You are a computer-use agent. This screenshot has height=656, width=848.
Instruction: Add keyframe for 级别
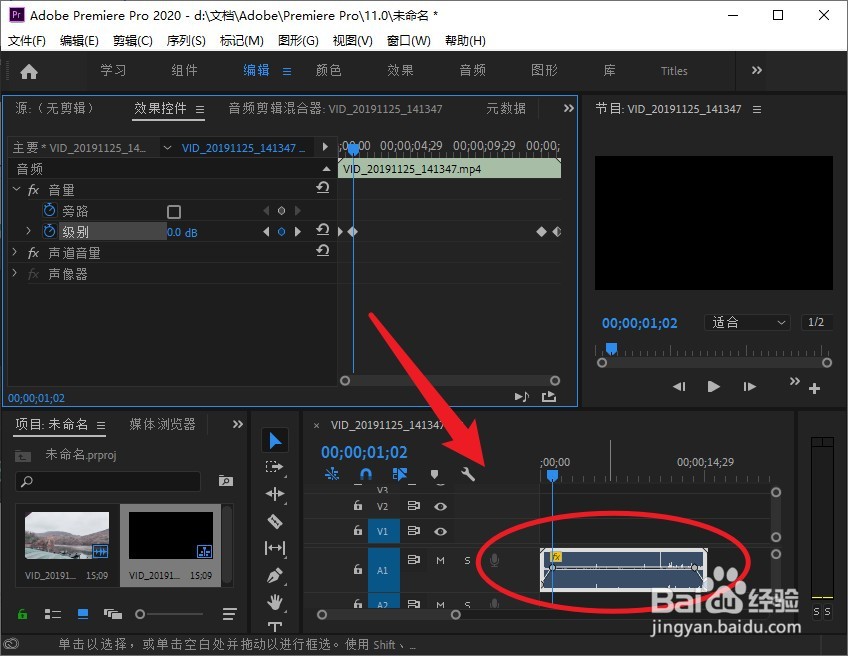pos(281,231)
